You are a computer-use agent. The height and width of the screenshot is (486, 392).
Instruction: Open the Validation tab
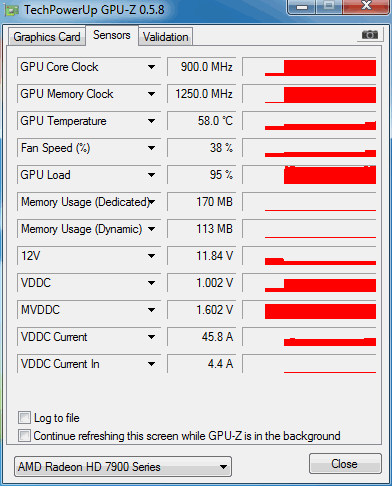166,37
